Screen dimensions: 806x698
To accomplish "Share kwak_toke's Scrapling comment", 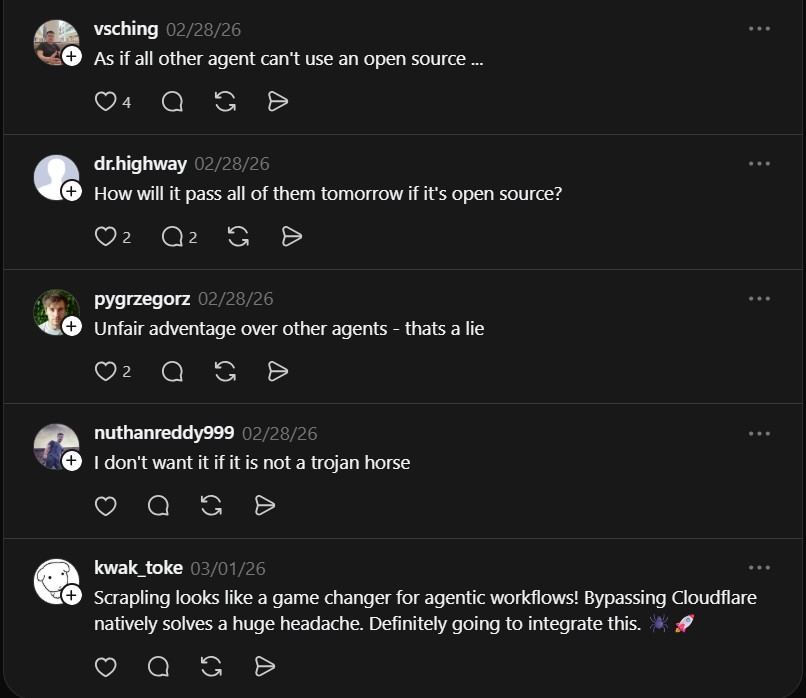I will 264,666.
